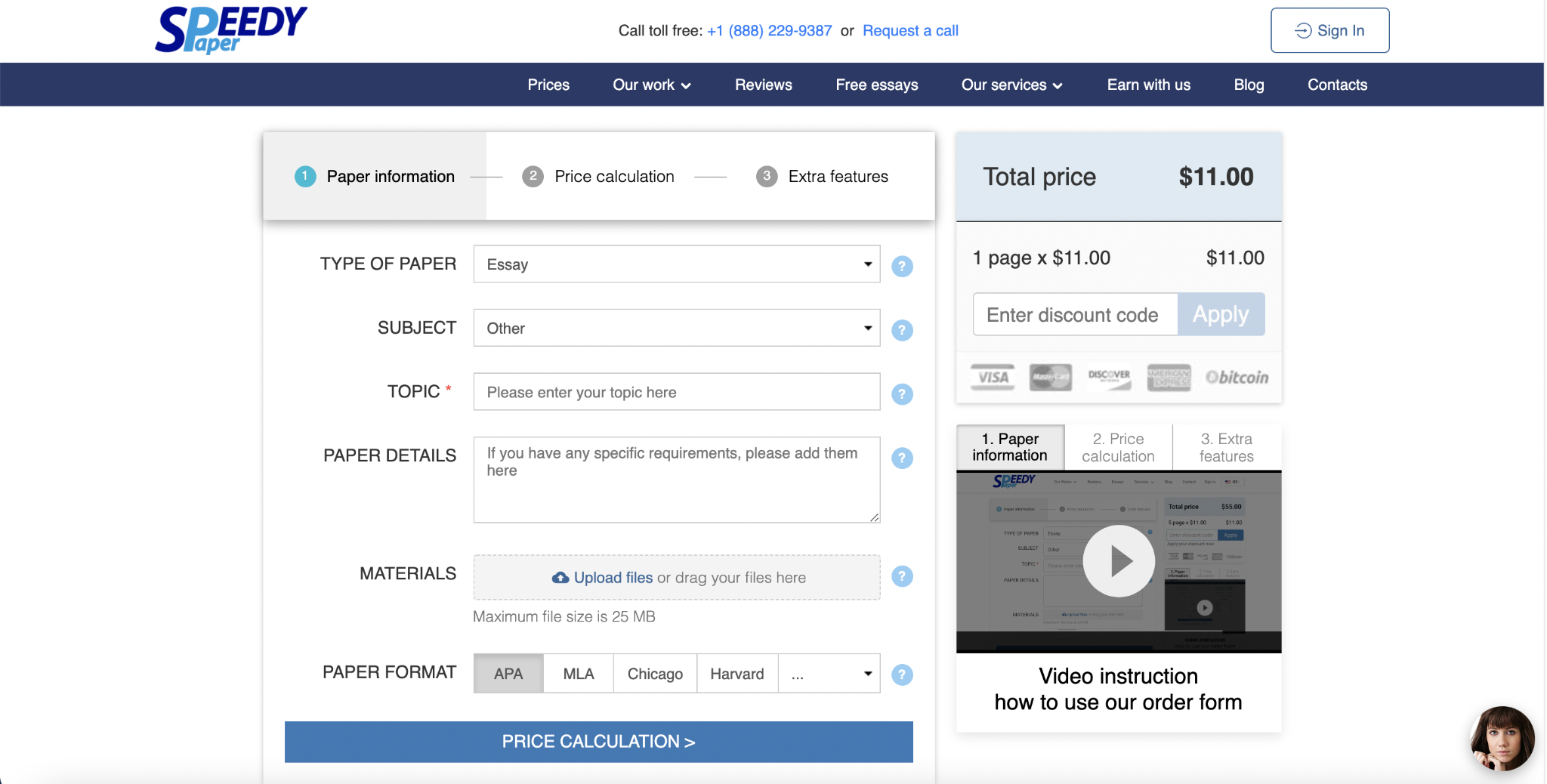Screen dimensions: 1547x784
Task: Click the Discover payment icon
Action: tap(1109, 377)
